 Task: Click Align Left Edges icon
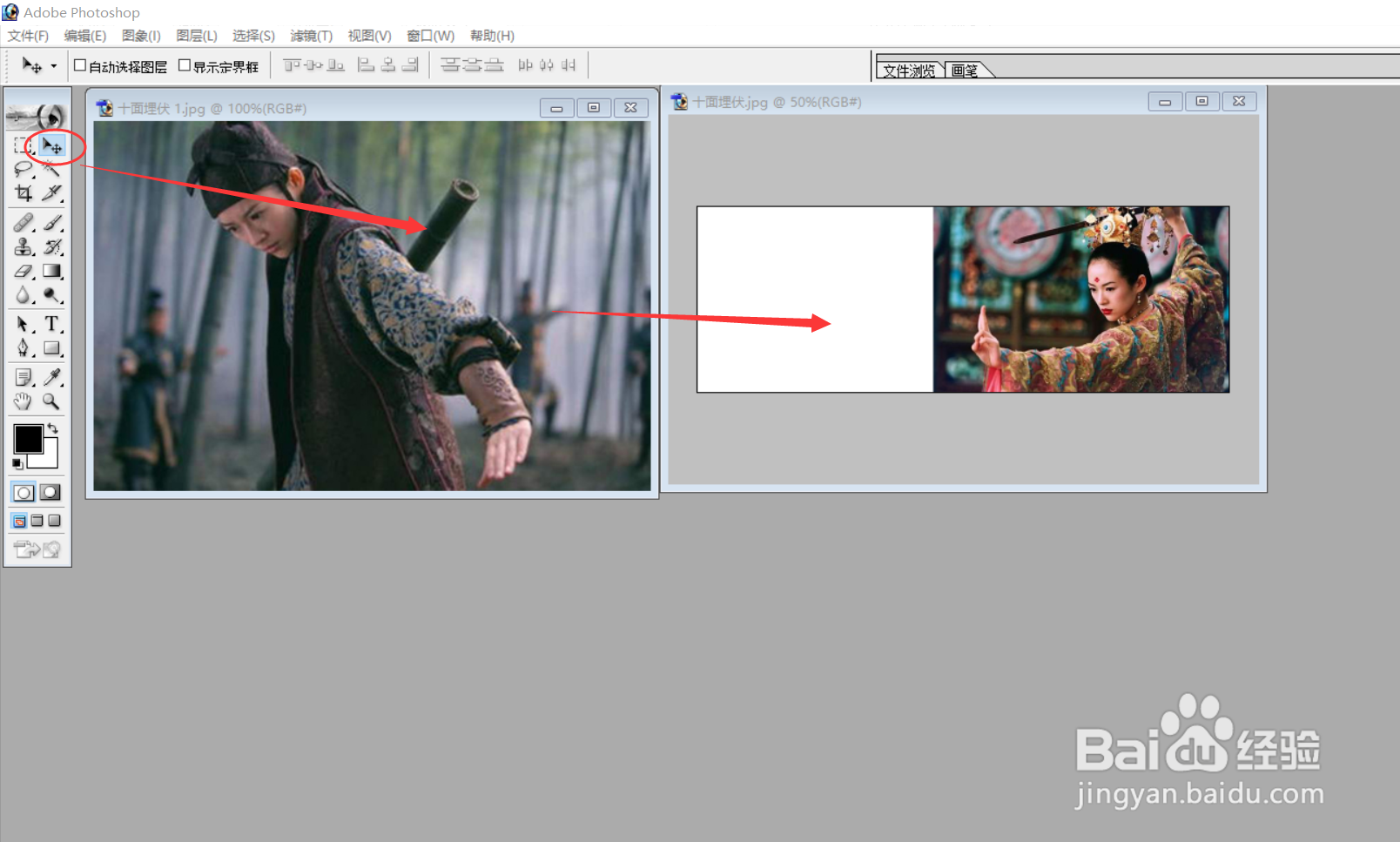click(367, 65)
